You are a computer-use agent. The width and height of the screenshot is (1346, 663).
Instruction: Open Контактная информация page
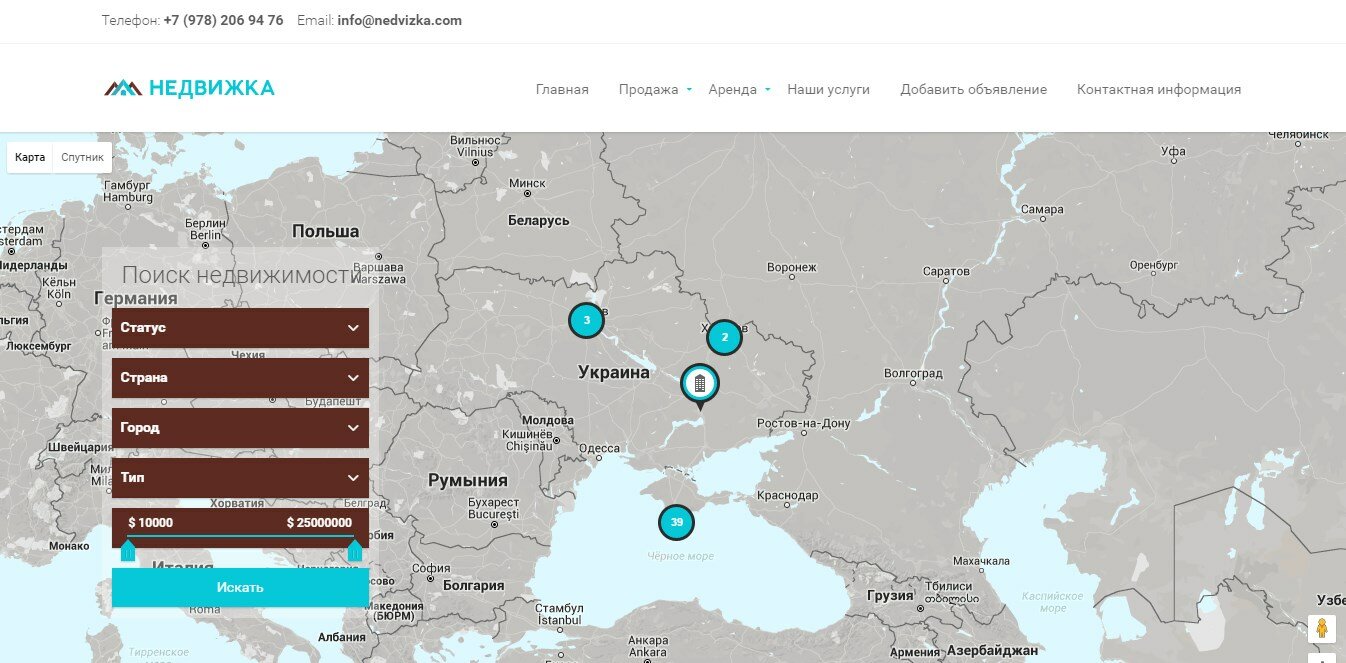coord(1159,89)
